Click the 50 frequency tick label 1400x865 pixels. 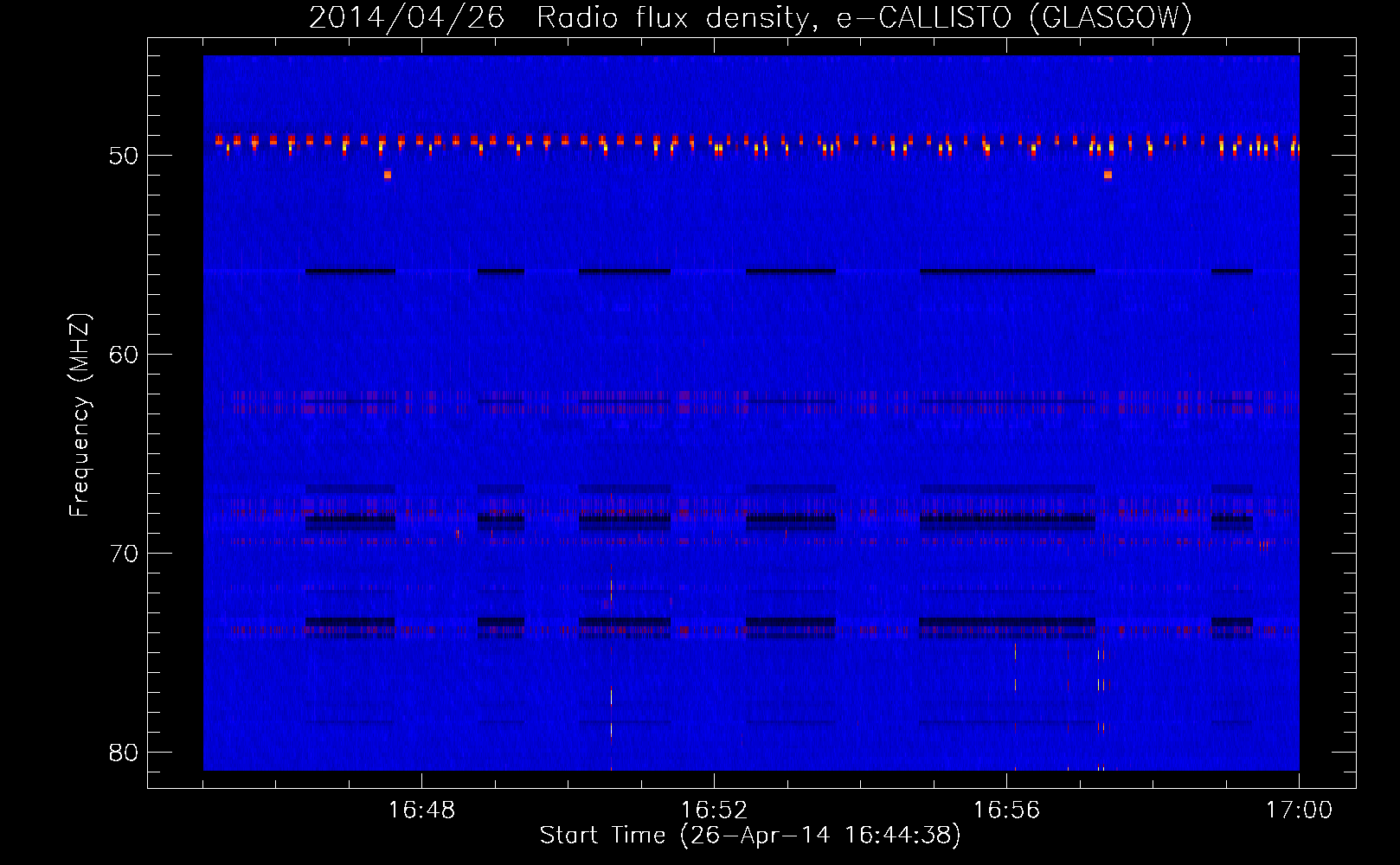(124, 156)
